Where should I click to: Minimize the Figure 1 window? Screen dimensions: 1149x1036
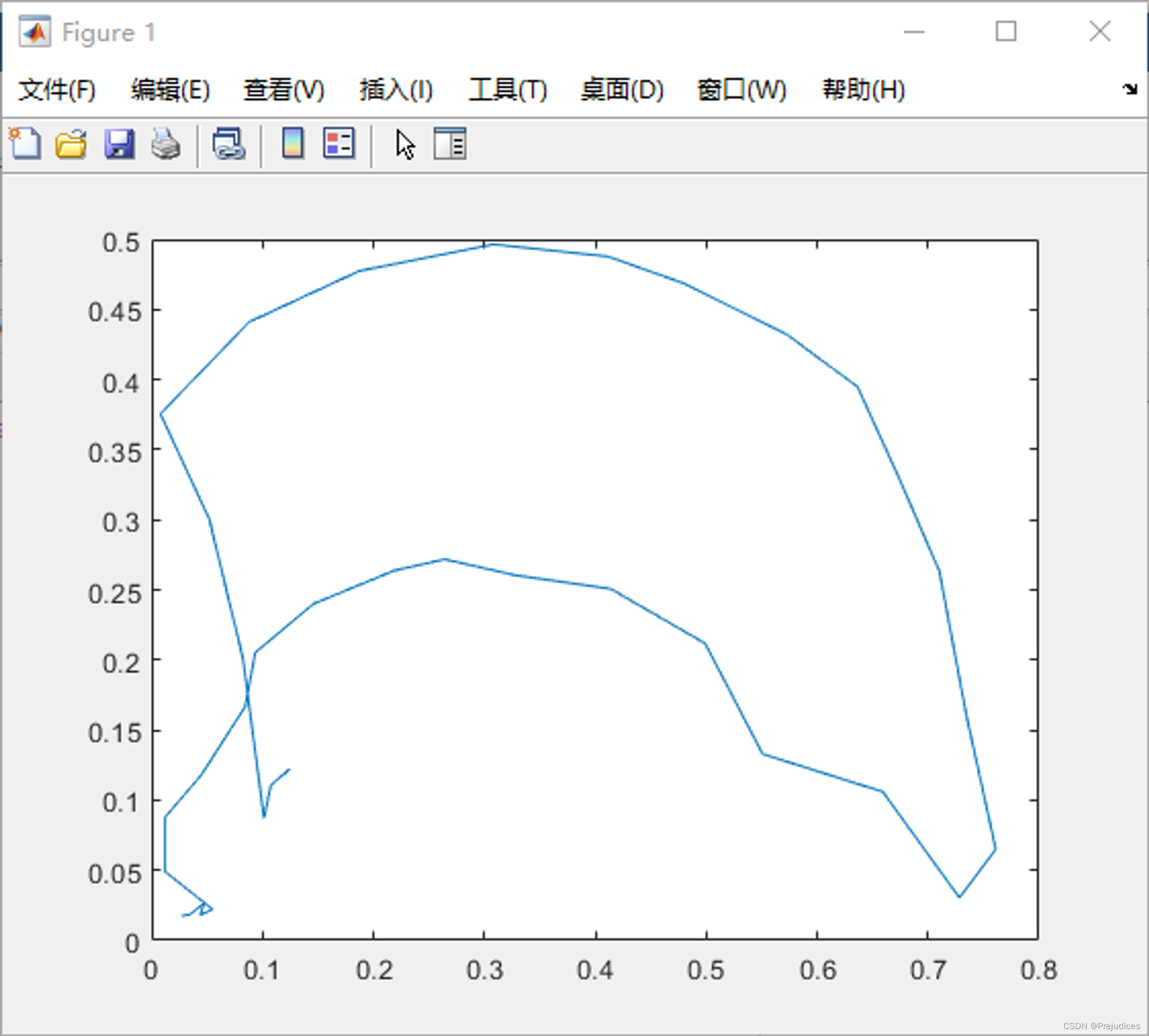pyautogui.click(x=914, y=32)
